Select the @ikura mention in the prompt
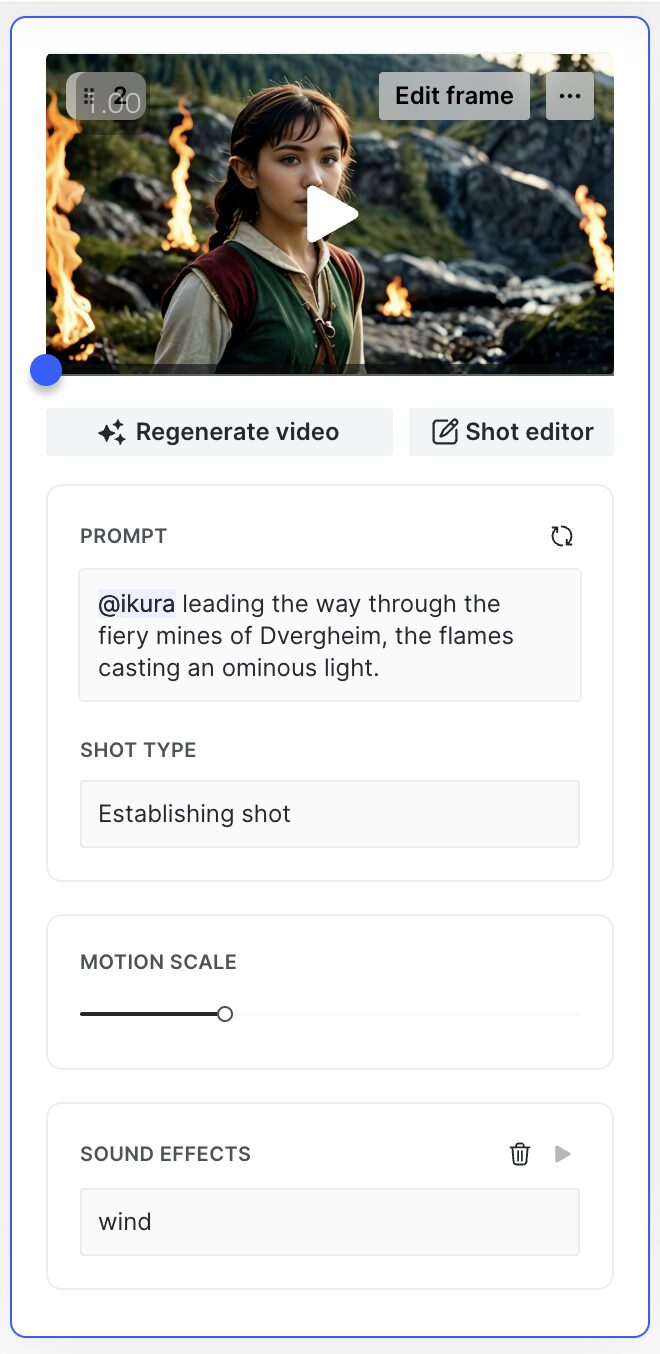The width and height of the screenshot is (660, 1354). click(137, 604)
